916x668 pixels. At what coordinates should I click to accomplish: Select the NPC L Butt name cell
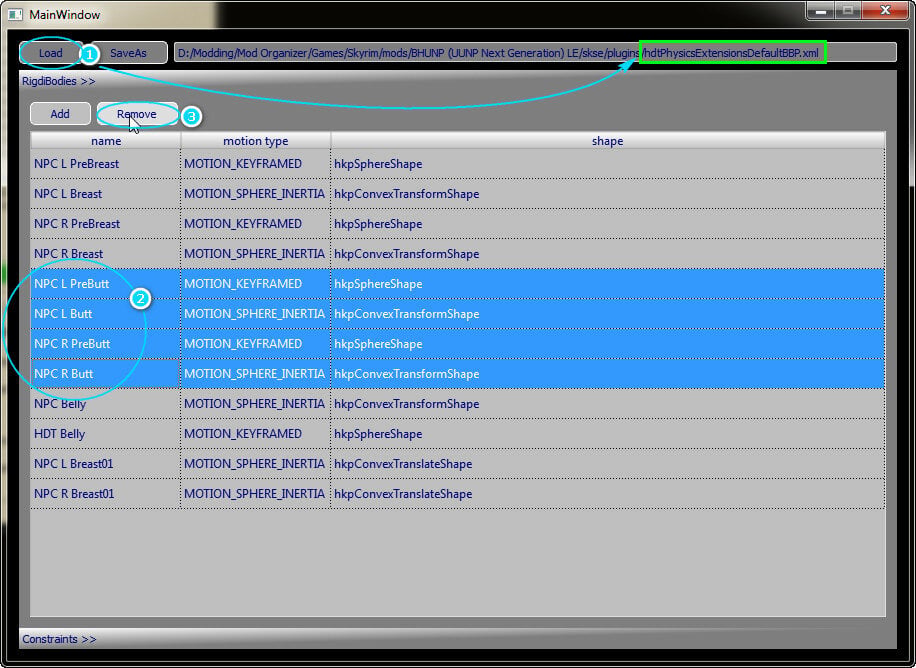106,314
